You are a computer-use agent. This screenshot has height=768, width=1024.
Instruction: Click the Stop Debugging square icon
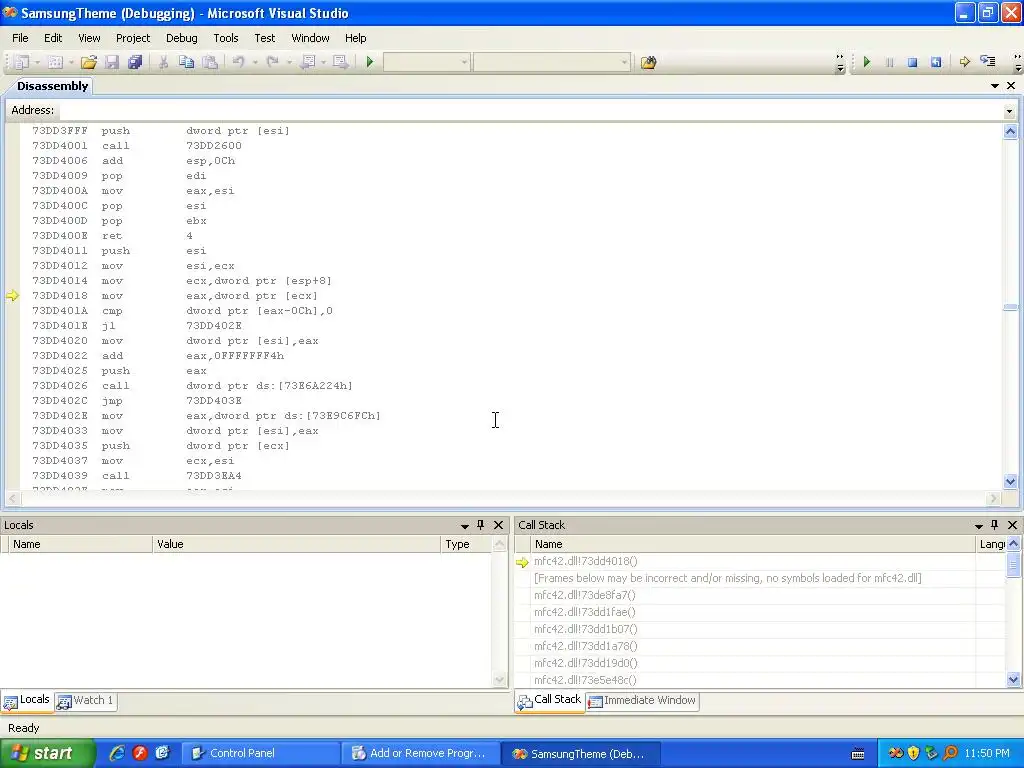pyautogui.click(x=912, y=62)
